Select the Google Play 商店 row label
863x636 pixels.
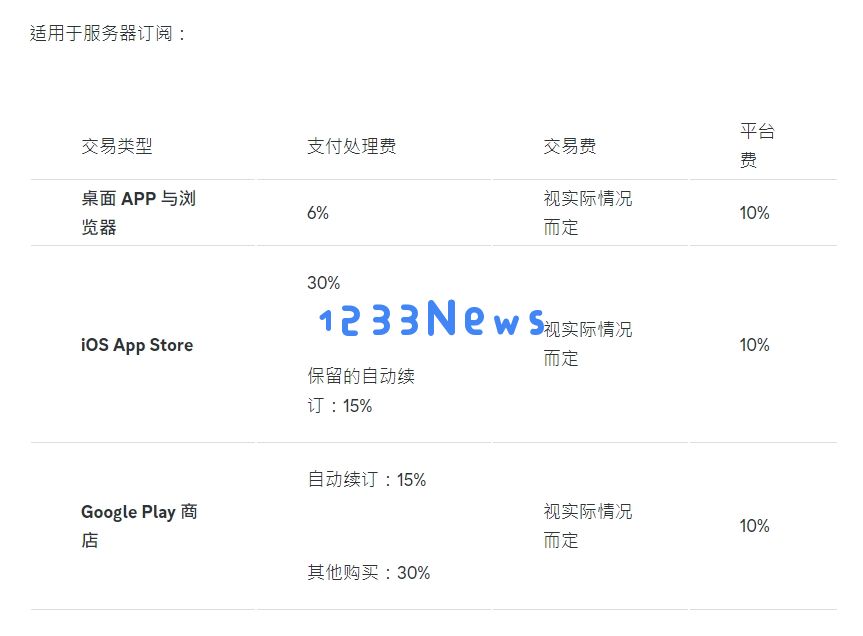[139, 526]
